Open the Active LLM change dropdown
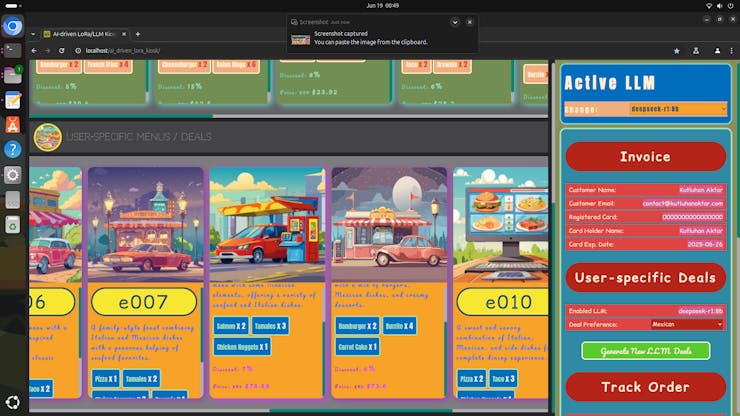 678,109
